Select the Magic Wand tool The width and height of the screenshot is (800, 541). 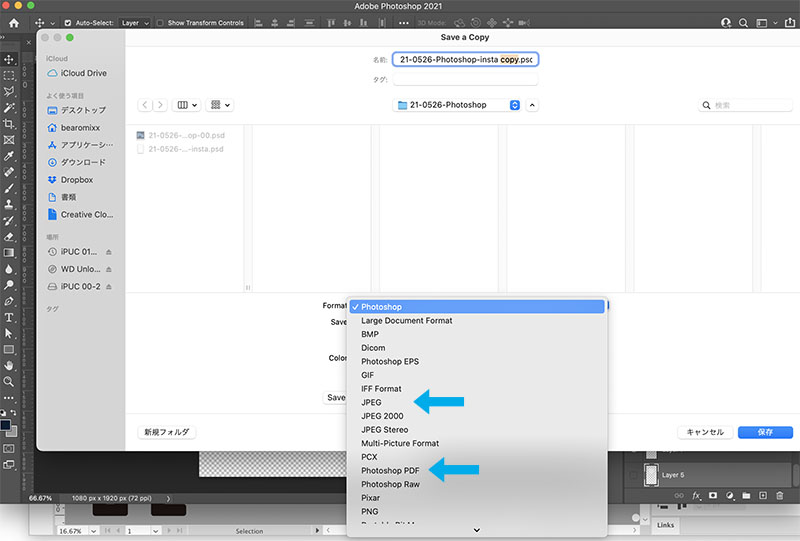(x=9, y=108)
